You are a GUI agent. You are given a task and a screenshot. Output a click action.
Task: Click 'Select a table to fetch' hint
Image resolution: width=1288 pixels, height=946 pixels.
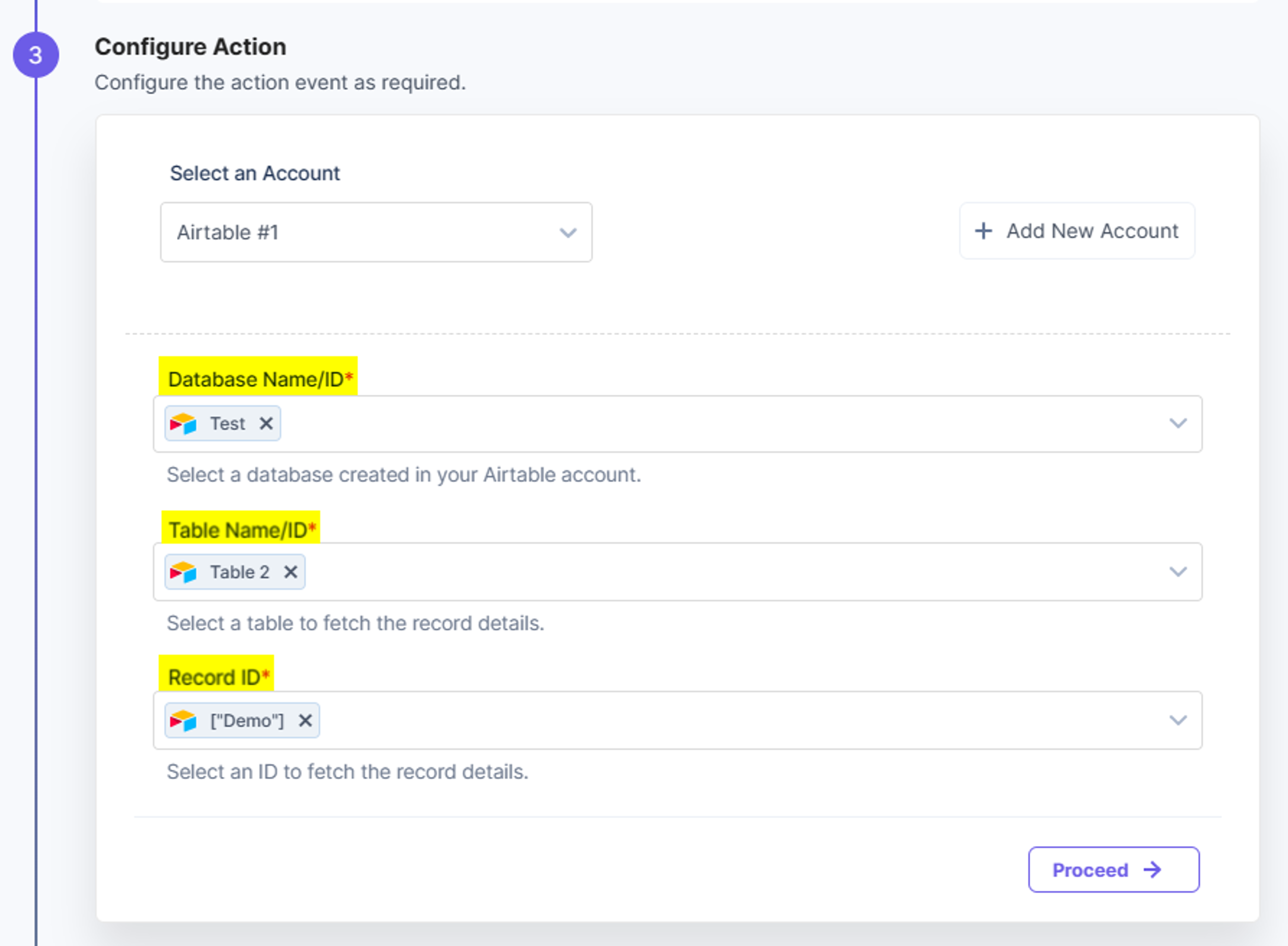tap(355, 623)
